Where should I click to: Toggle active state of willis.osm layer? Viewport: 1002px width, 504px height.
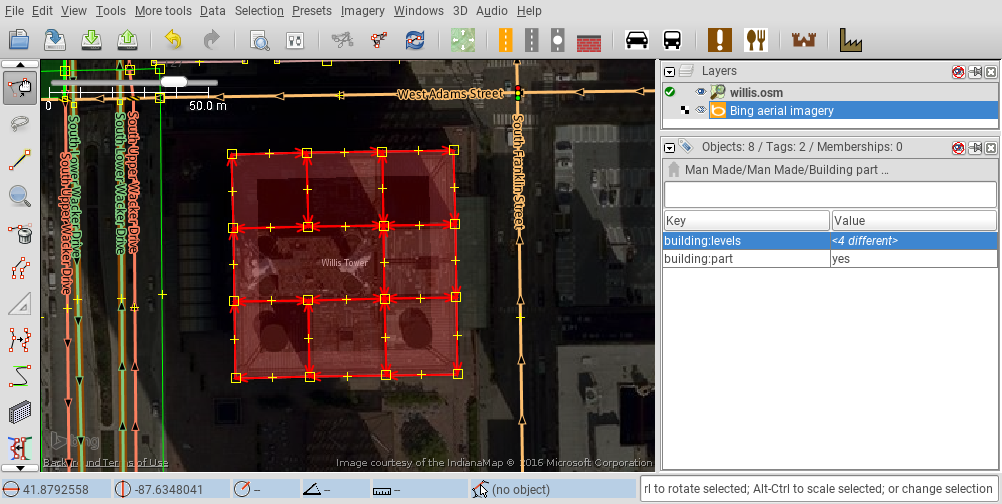(x=670, y=93)
